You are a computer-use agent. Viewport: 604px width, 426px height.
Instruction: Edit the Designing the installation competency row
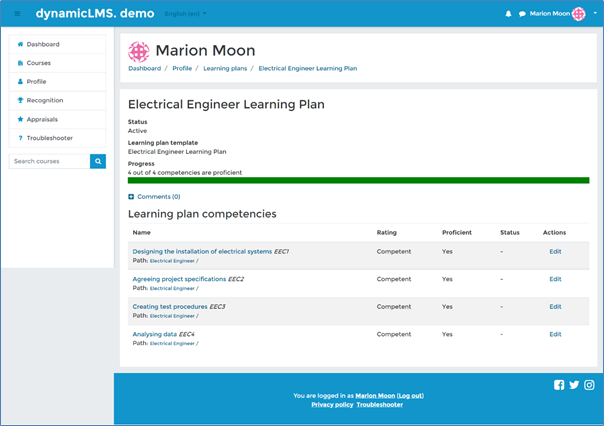point(555,252)
